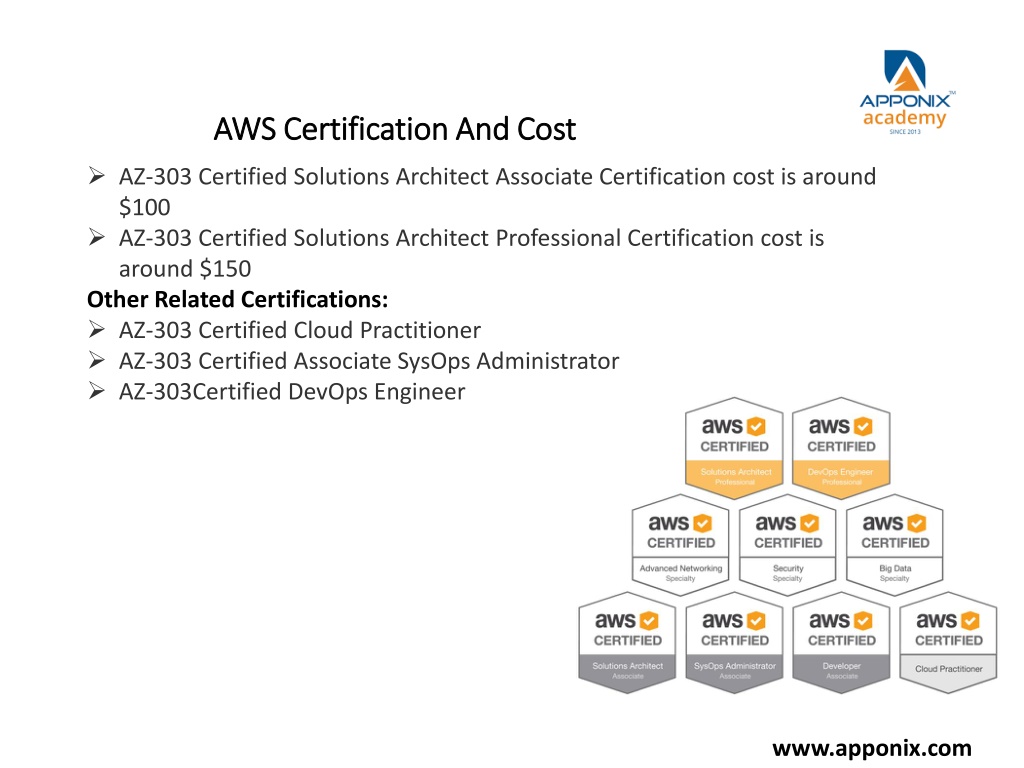Select the AWS Certification And Cost title

394,129
